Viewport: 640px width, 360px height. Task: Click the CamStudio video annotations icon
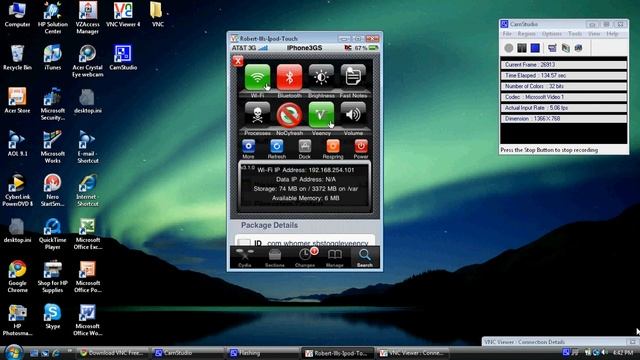click(566, 48)
